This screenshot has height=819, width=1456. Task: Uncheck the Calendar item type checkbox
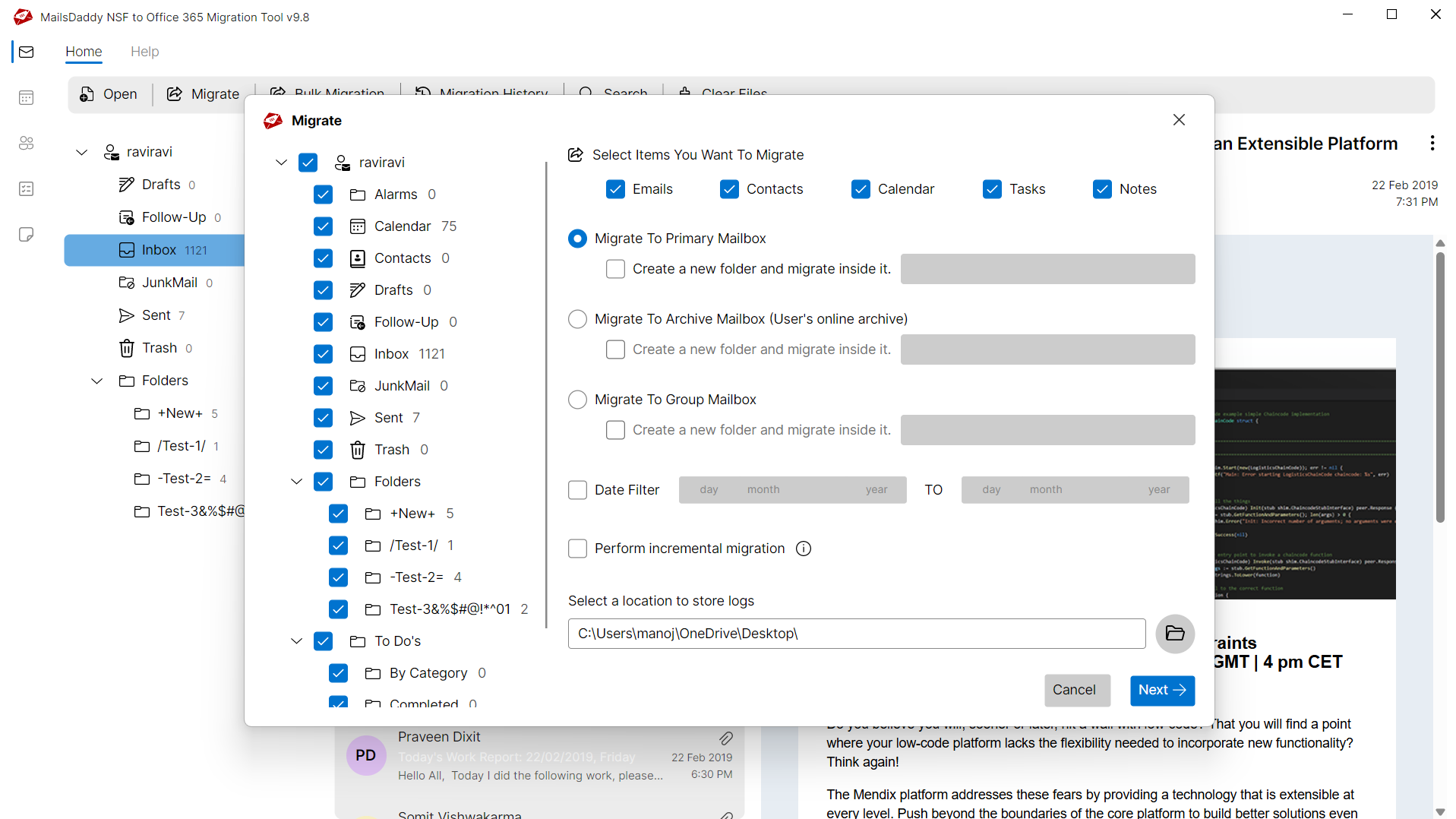pyautogui.click(x=861, y=189)
